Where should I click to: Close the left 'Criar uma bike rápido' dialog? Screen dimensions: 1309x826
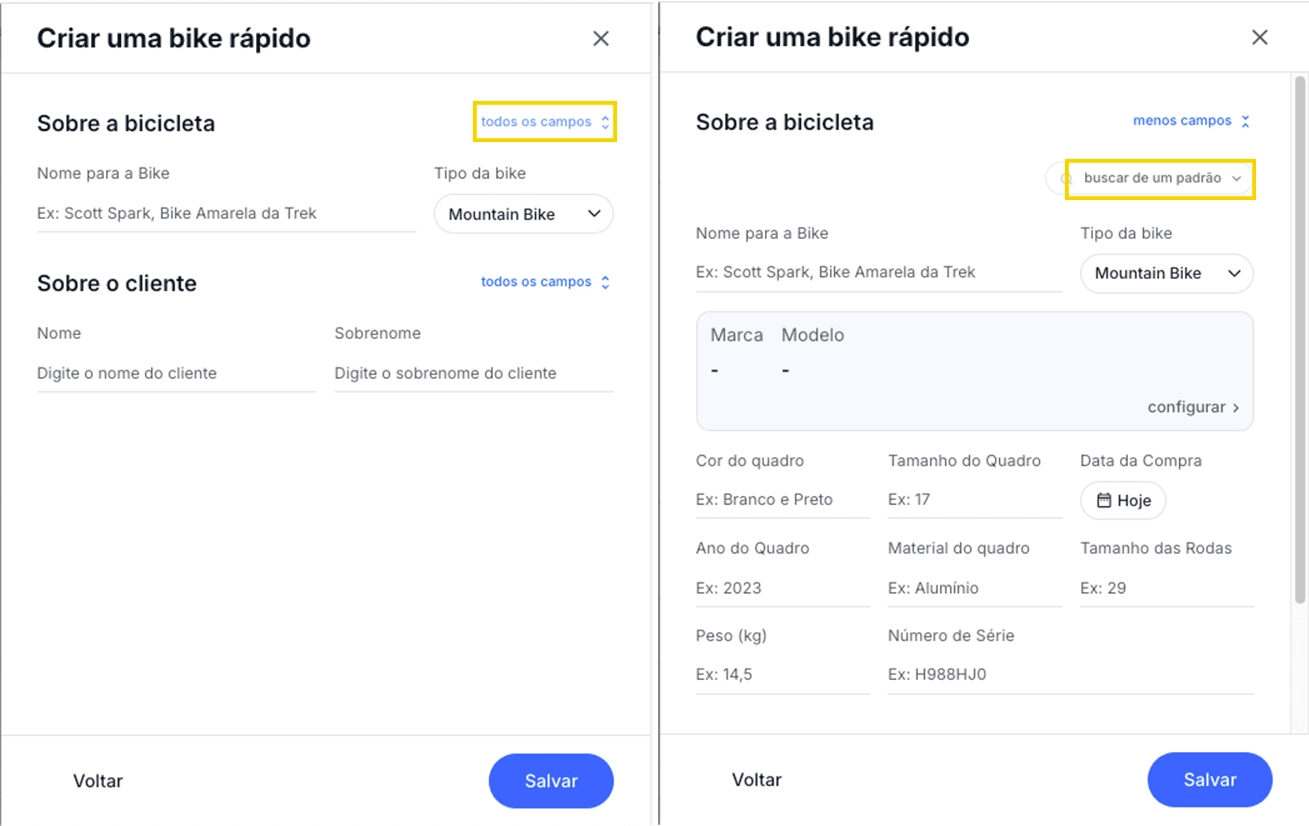pyautogui.click(x=601, y=39)
